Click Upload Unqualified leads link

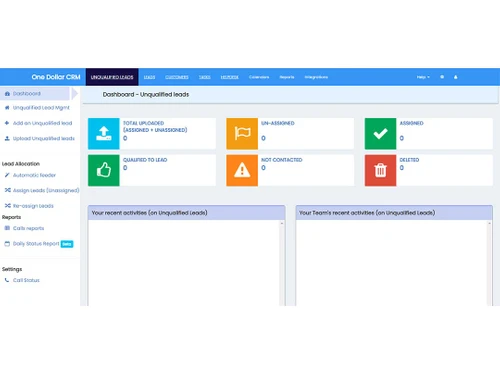coord(44,138)
